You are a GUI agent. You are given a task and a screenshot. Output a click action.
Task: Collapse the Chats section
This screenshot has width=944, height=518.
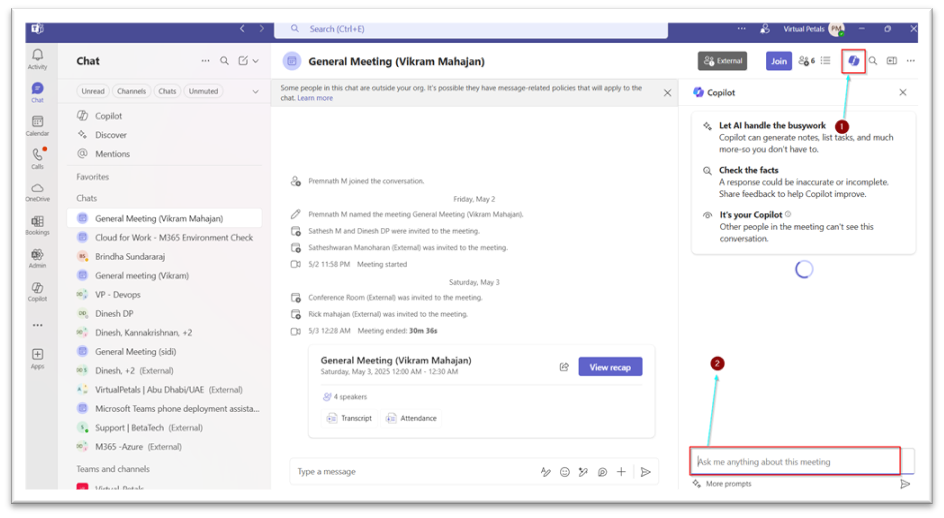tap(87, 198)
